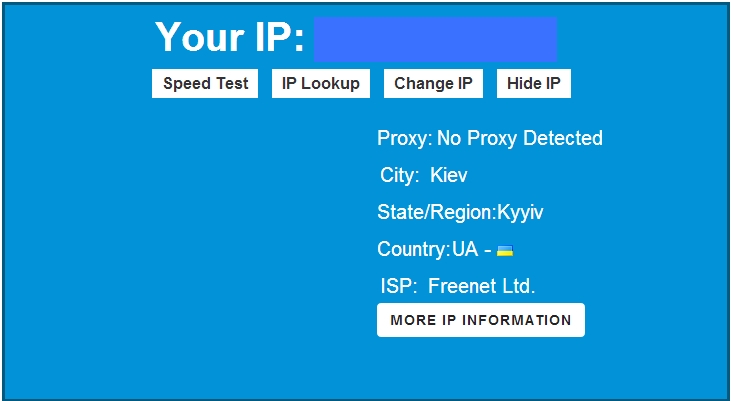The image size is (731, 401).
Task: Choose the Hide IP button
Action: pyautogui.click(x=534, y=83)
